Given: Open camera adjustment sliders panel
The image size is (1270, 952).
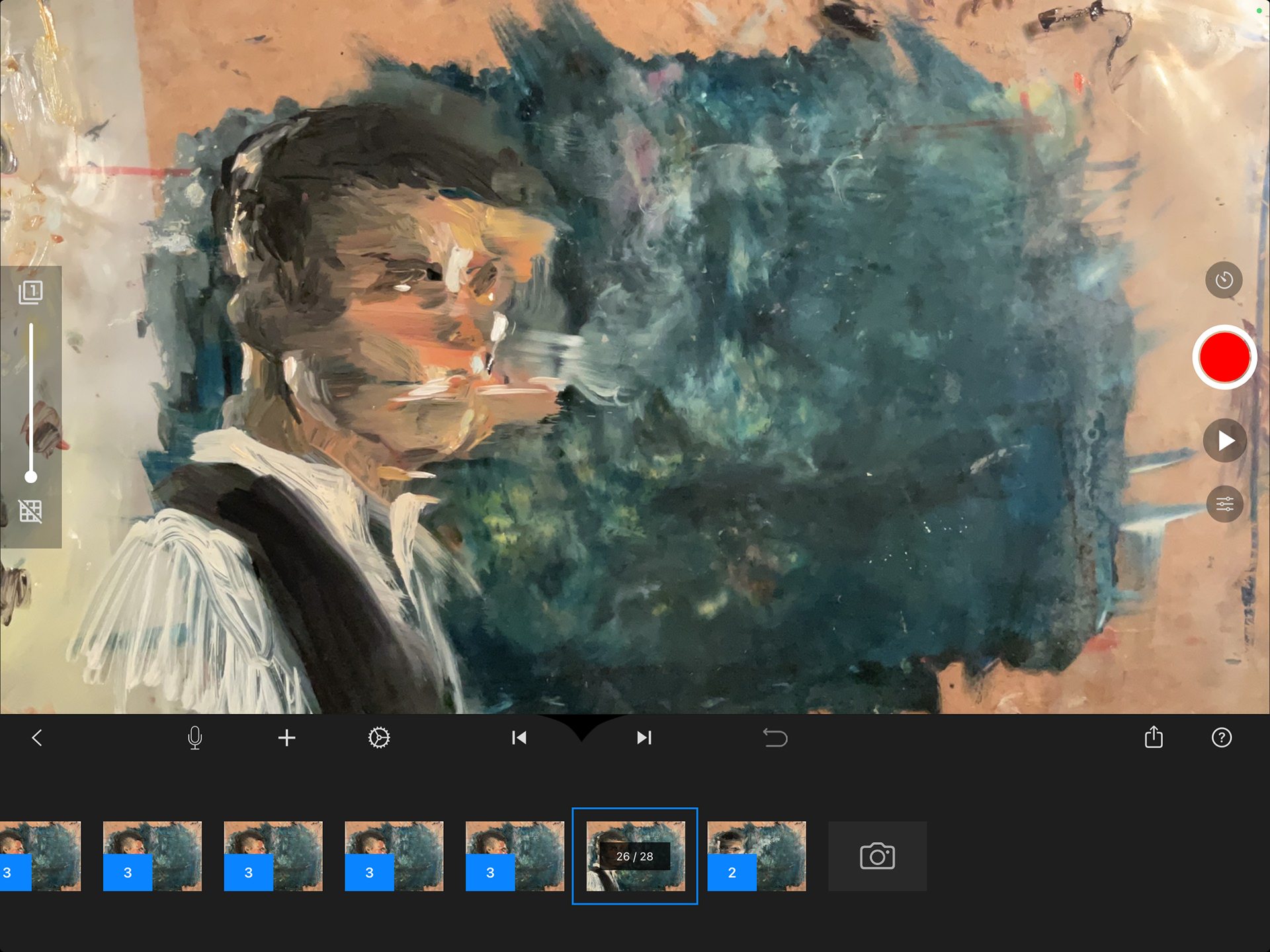Looking at the screenshot, I should point(1224,505).
